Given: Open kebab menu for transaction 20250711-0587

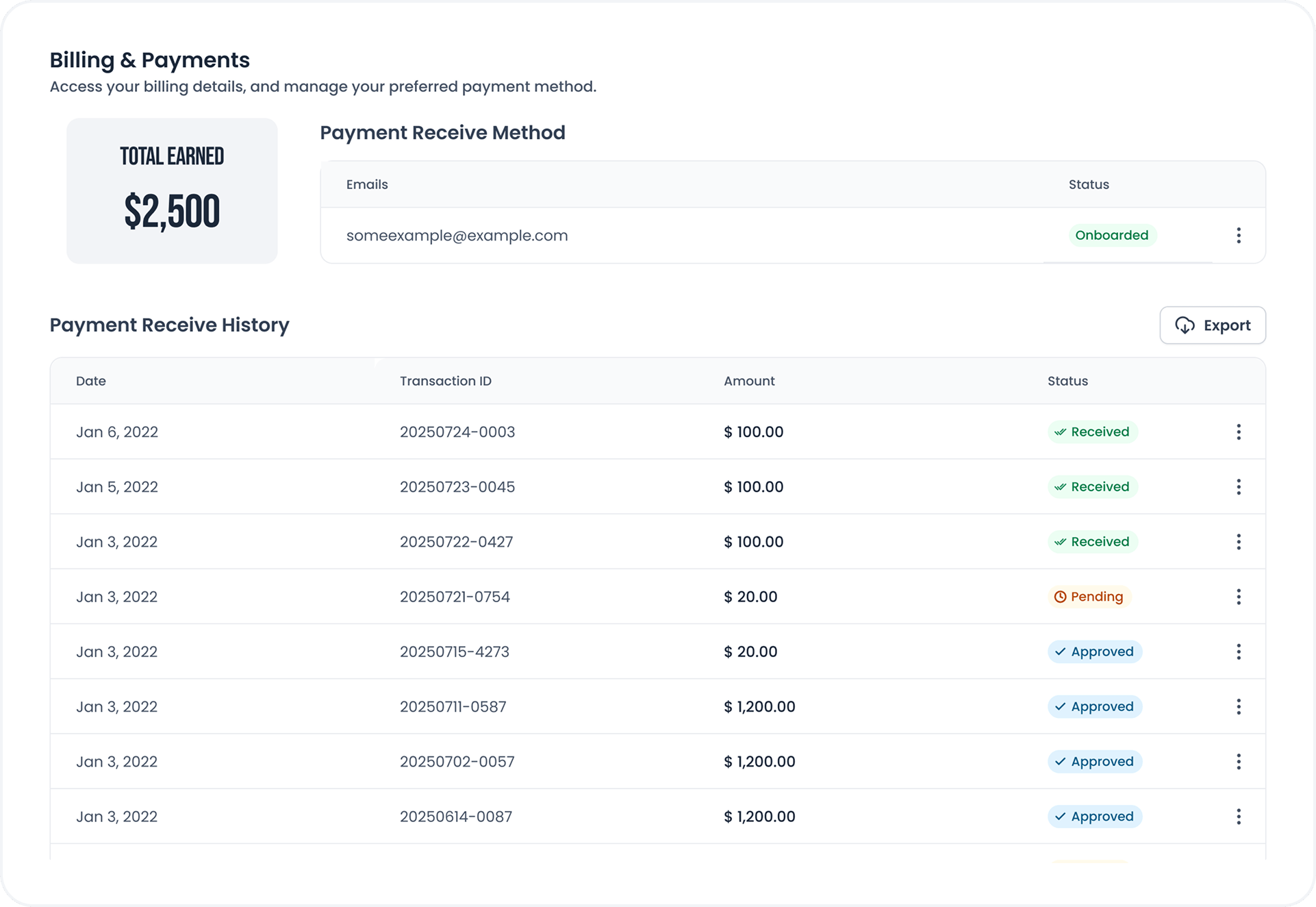Looking at the screenshot, I should [x=1238, y=707].
